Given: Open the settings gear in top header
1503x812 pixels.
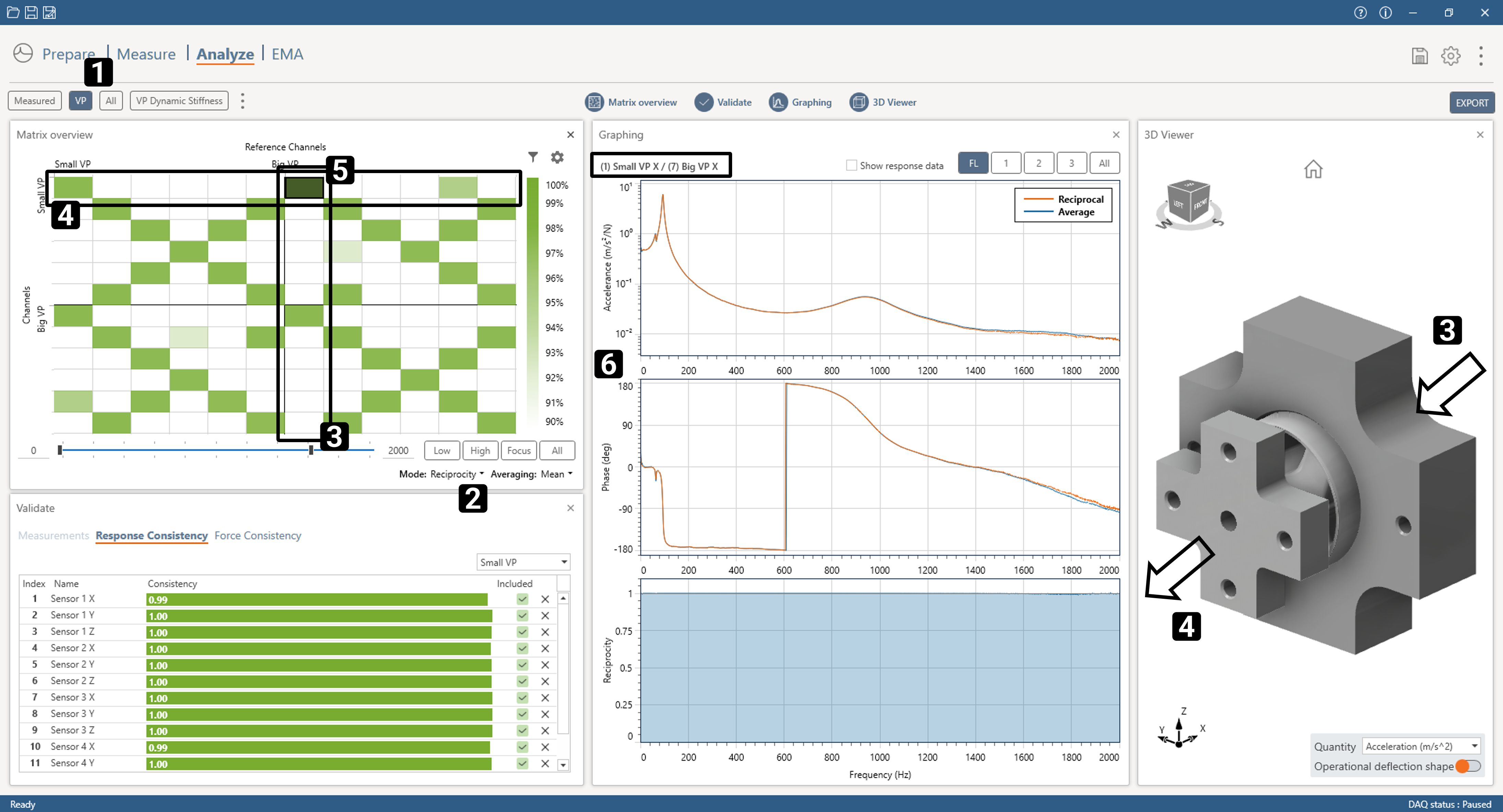Looking at the screenshot, I should [1451, 56].
